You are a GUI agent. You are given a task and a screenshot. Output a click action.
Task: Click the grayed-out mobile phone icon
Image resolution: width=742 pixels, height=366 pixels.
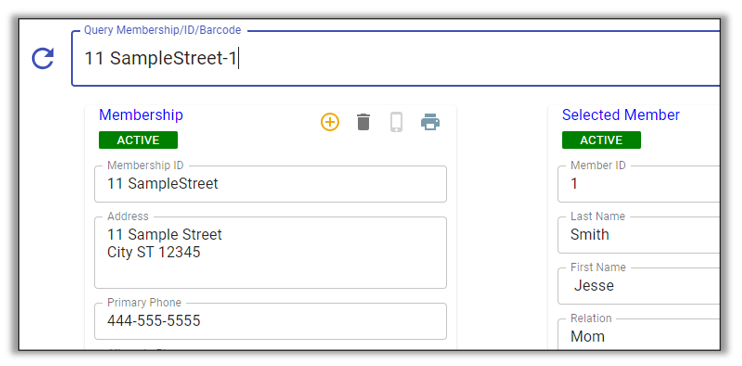396,122
